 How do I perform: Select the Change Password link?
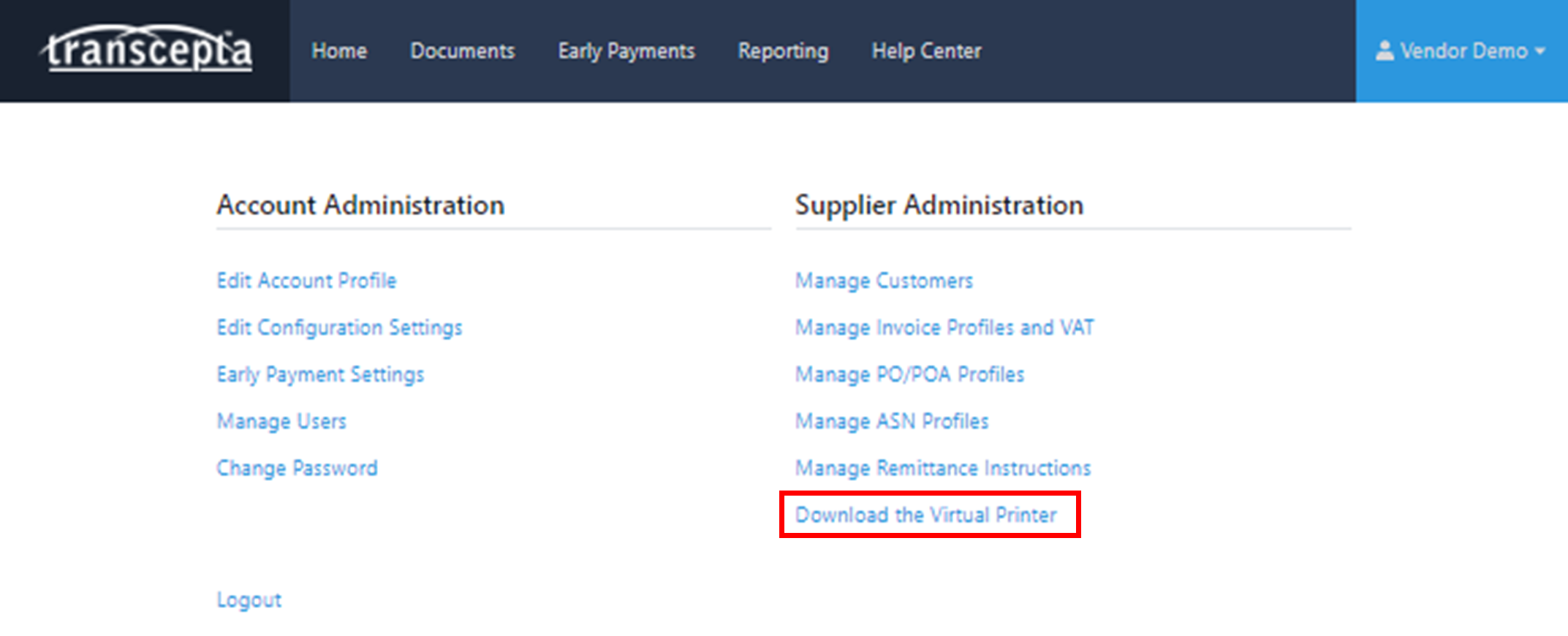point(297,468)
